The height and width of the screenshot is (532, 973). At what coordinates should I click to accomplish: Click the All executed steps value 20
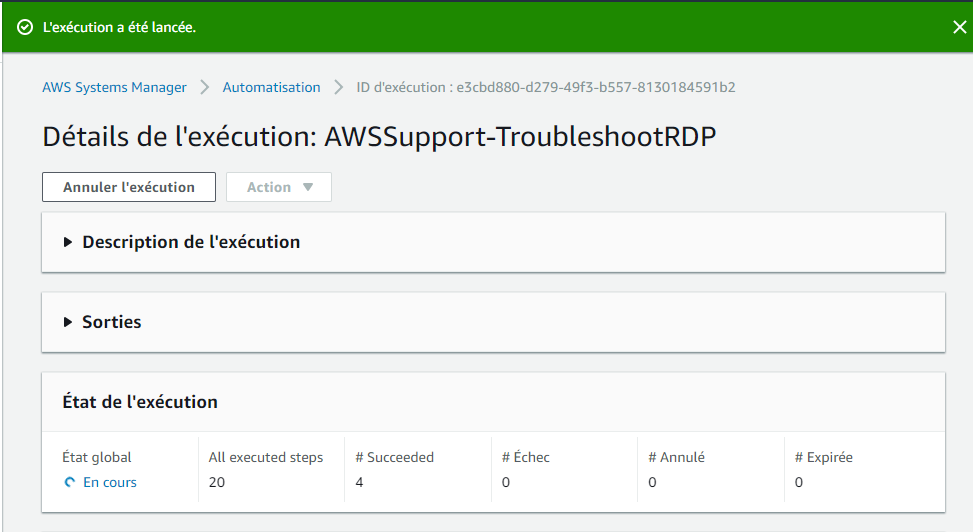tap(217, 482)
